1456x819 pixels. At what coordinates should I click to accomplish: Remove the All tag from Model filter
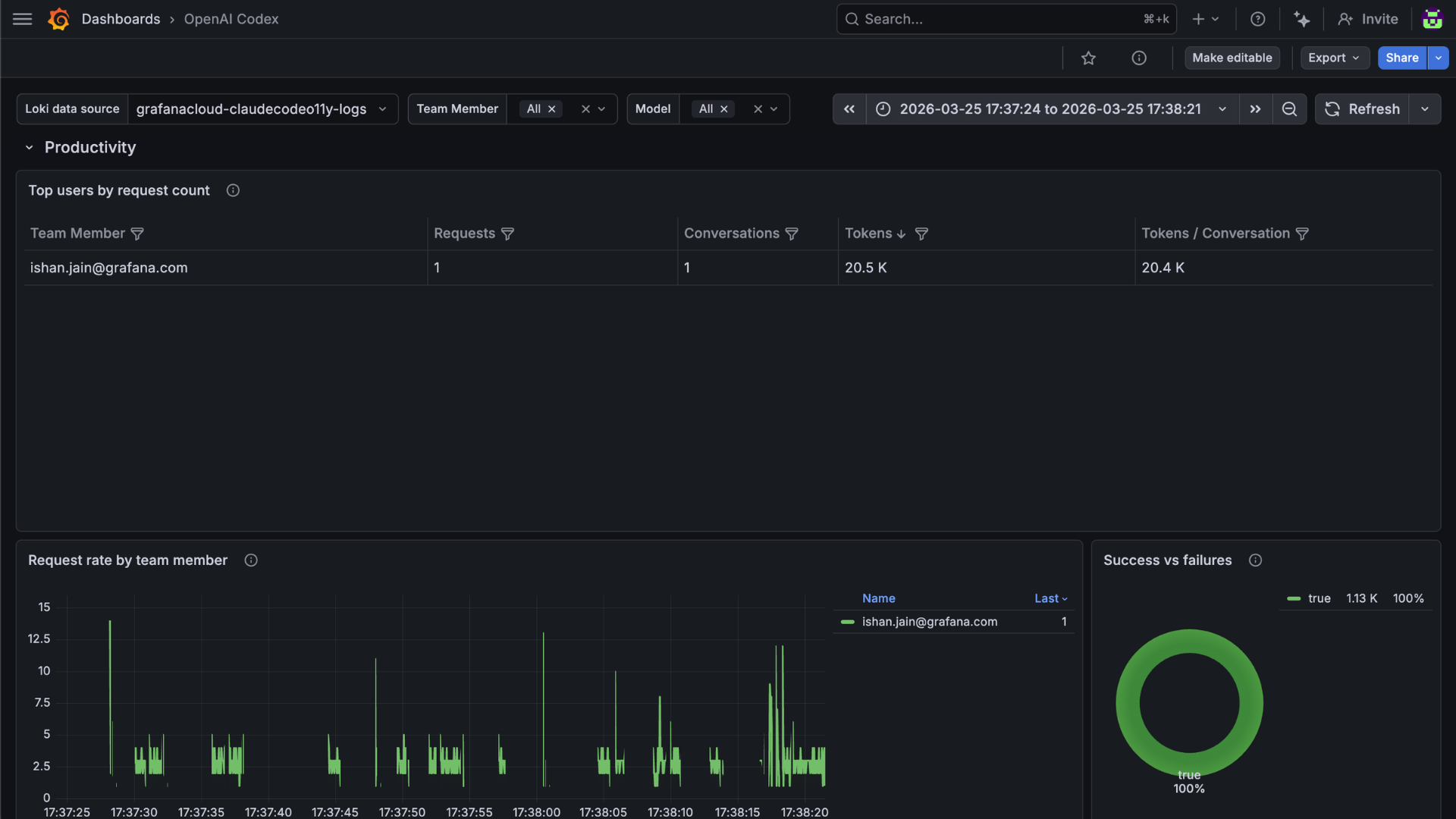724,109
